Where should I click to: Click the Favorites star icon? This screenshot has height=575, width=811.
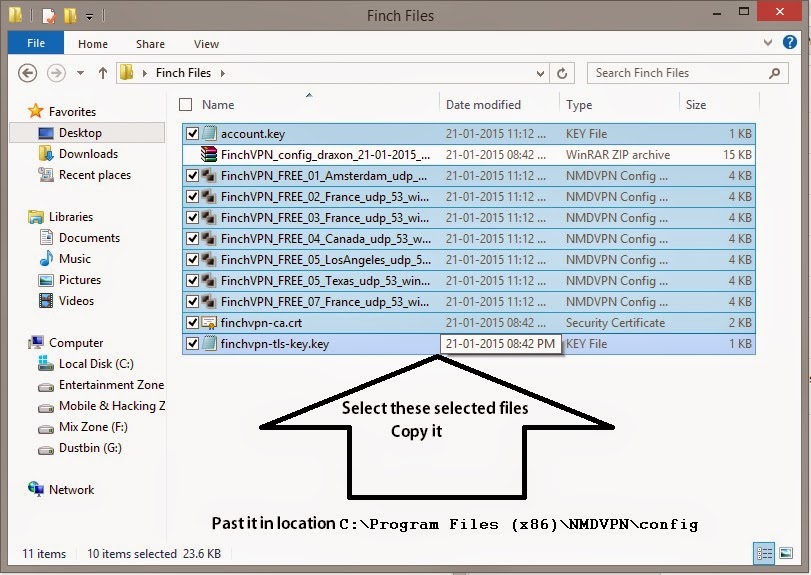(x=36, y=111)
